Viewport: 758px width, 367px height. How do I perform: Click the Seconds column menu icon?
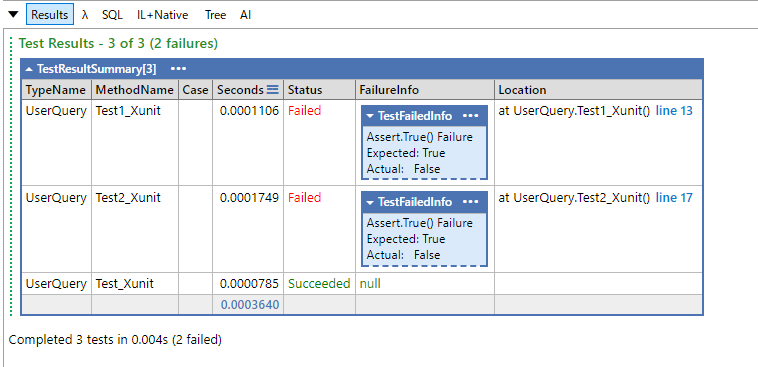tap(273, 89)
